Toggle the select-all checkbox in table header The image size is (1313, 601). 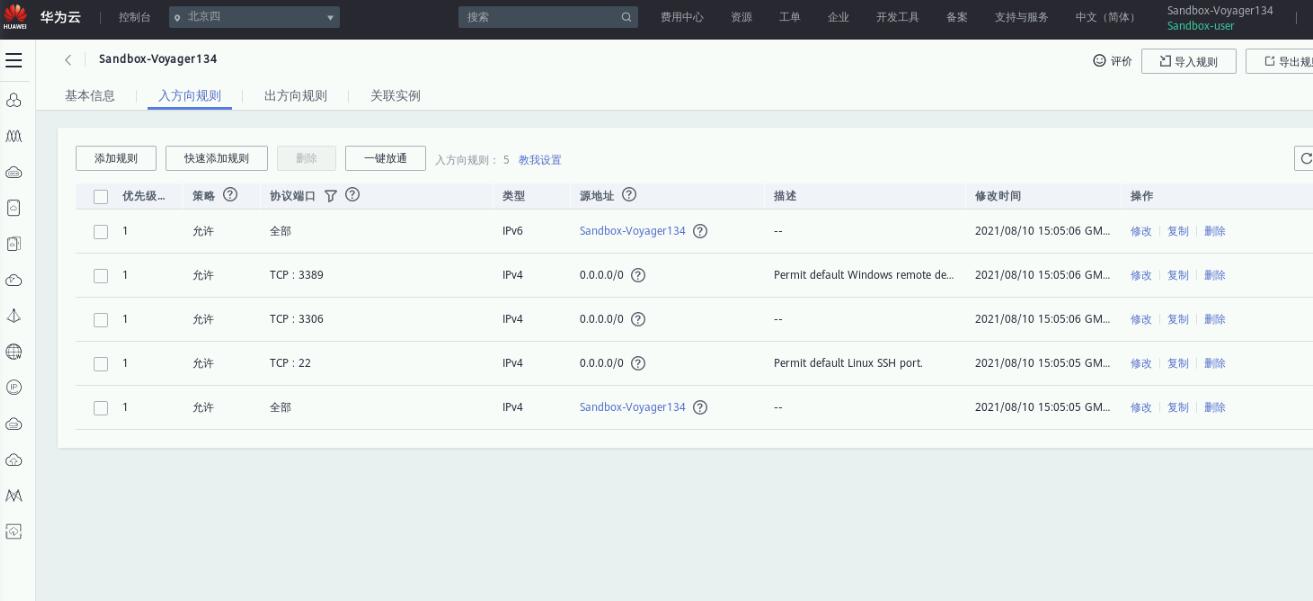click(100, 197)
